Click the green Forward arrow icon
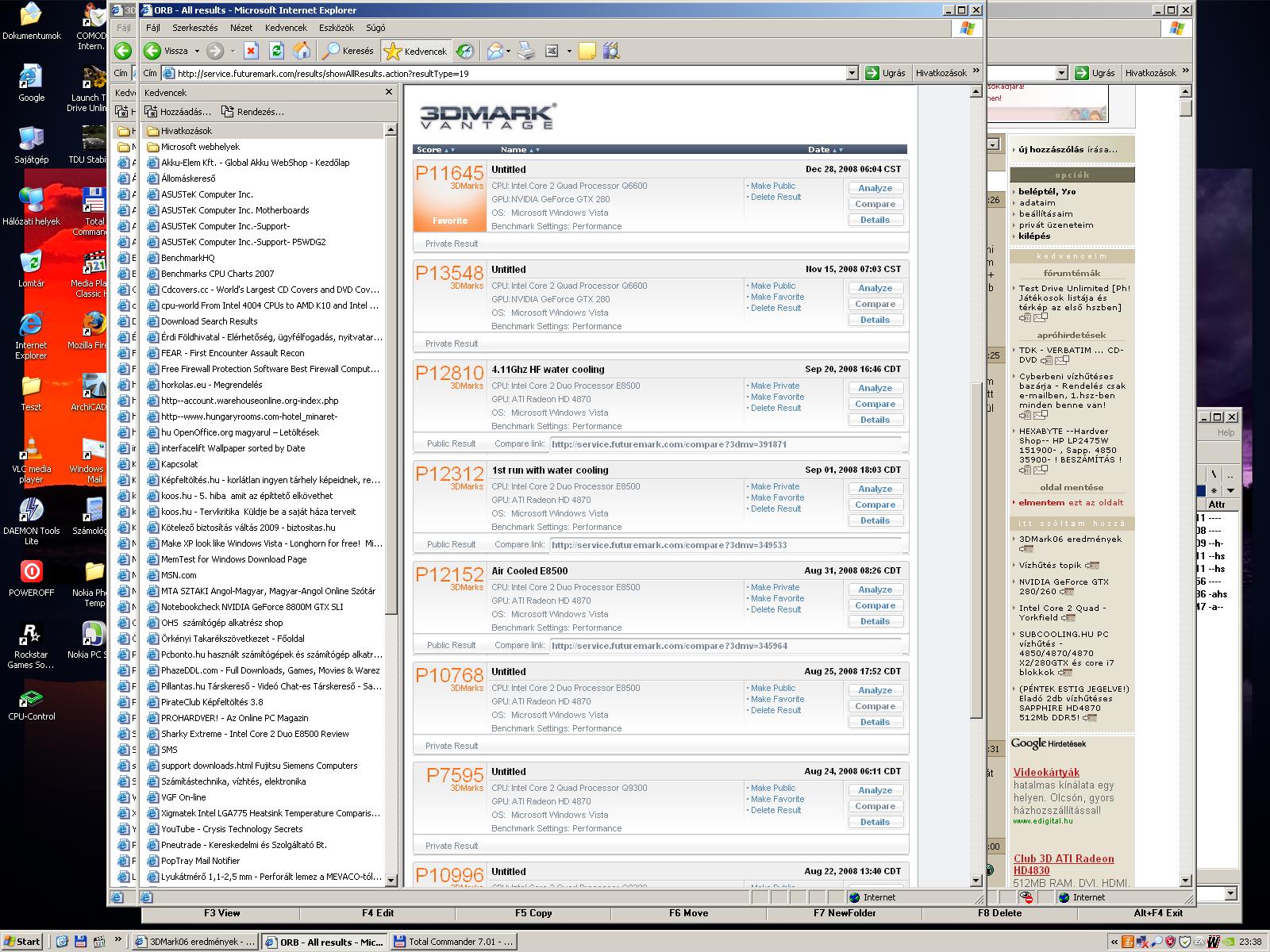This screenshot has height=952, width=1270. (214, 51)
